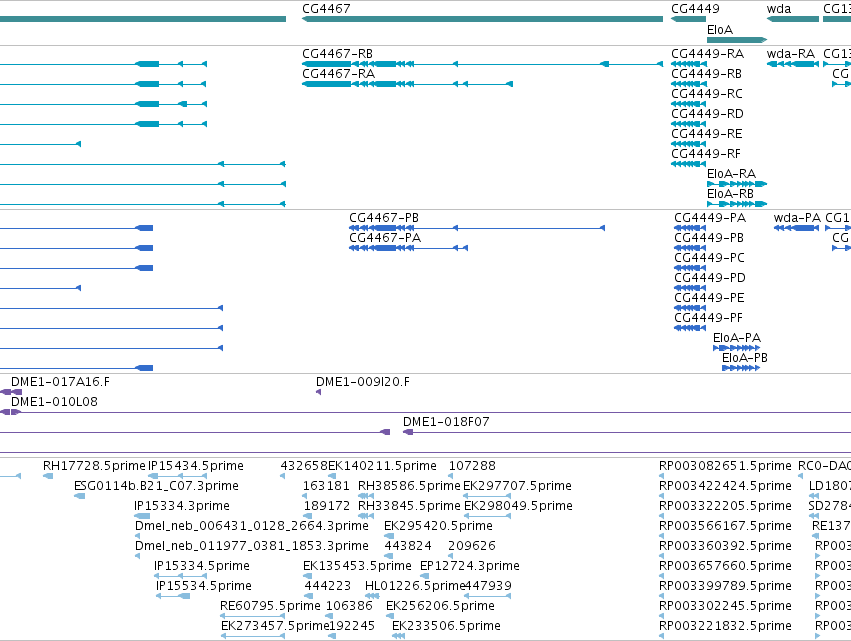
Task: Select EST EK297707.5prime
Action: click(x=487, y=496)
